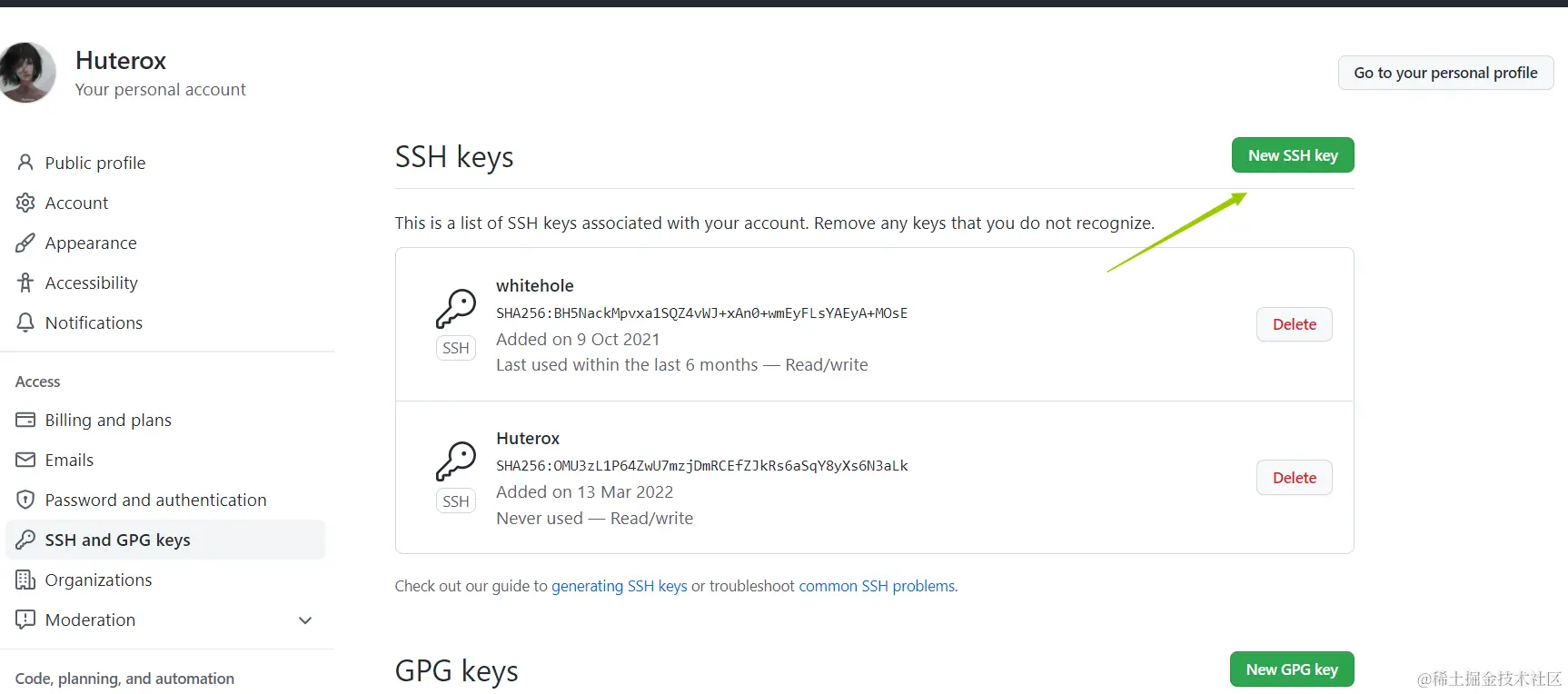Click the Billing credit card icon
The height and width of the screenshot is (694, 1568).
point(25,420)
